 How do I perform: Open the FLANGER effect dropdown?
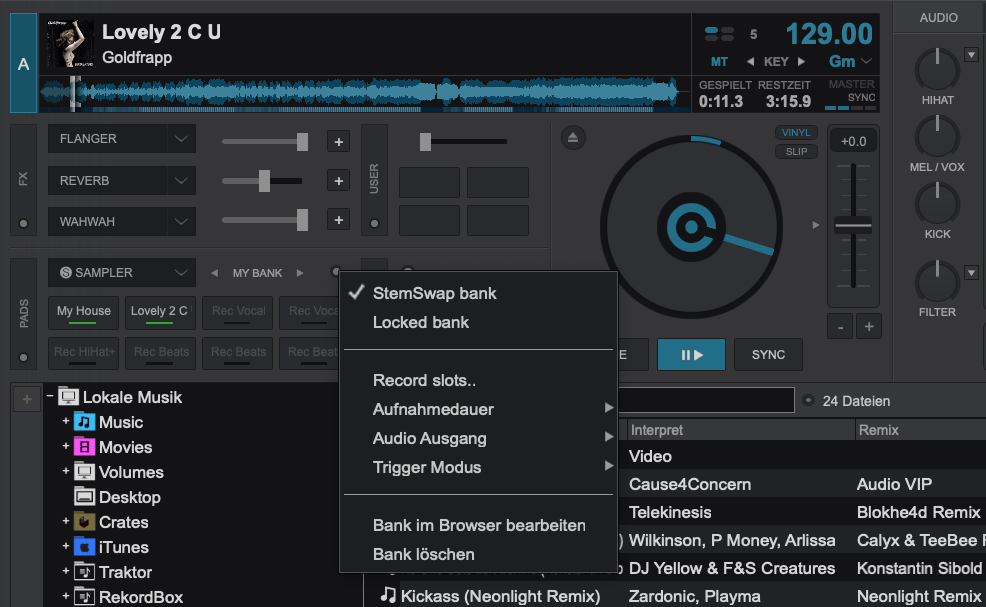coord(121,139)
